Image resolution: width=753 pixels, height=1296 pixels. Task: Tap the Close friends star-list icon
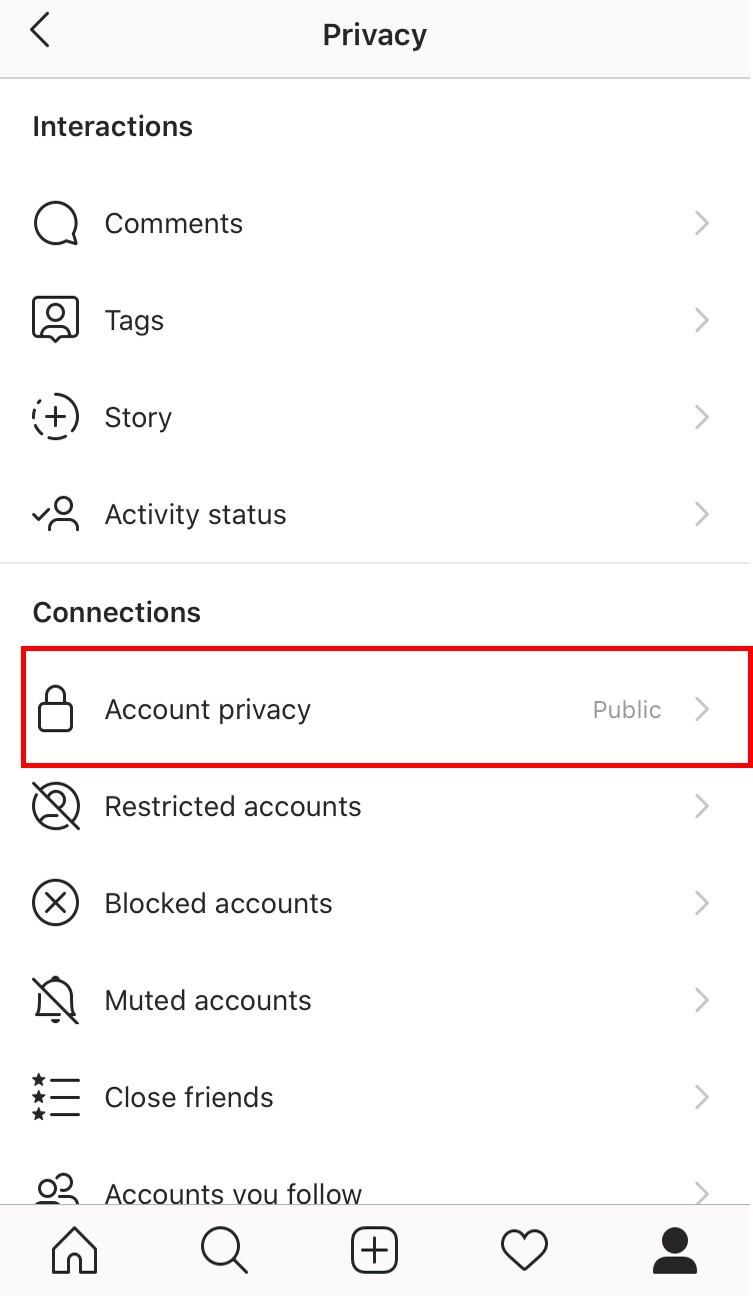tap(56, 1097)
